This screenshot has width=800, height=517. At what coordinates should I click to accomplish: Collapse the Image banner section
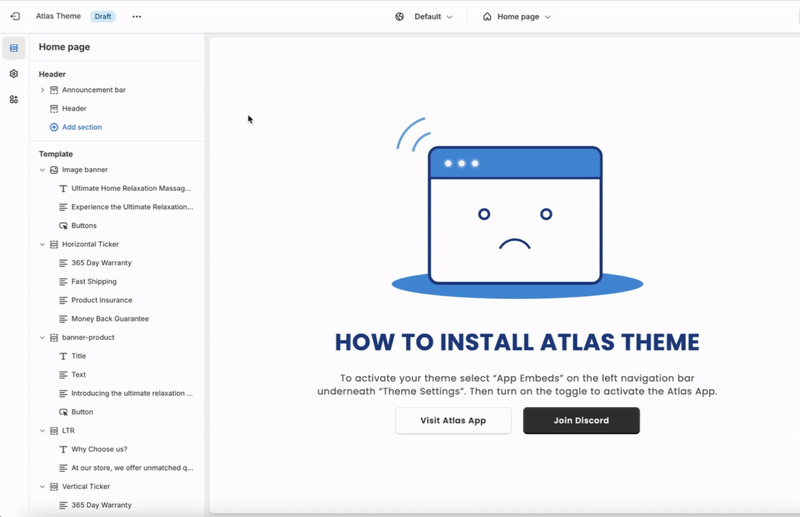(42, 170)
